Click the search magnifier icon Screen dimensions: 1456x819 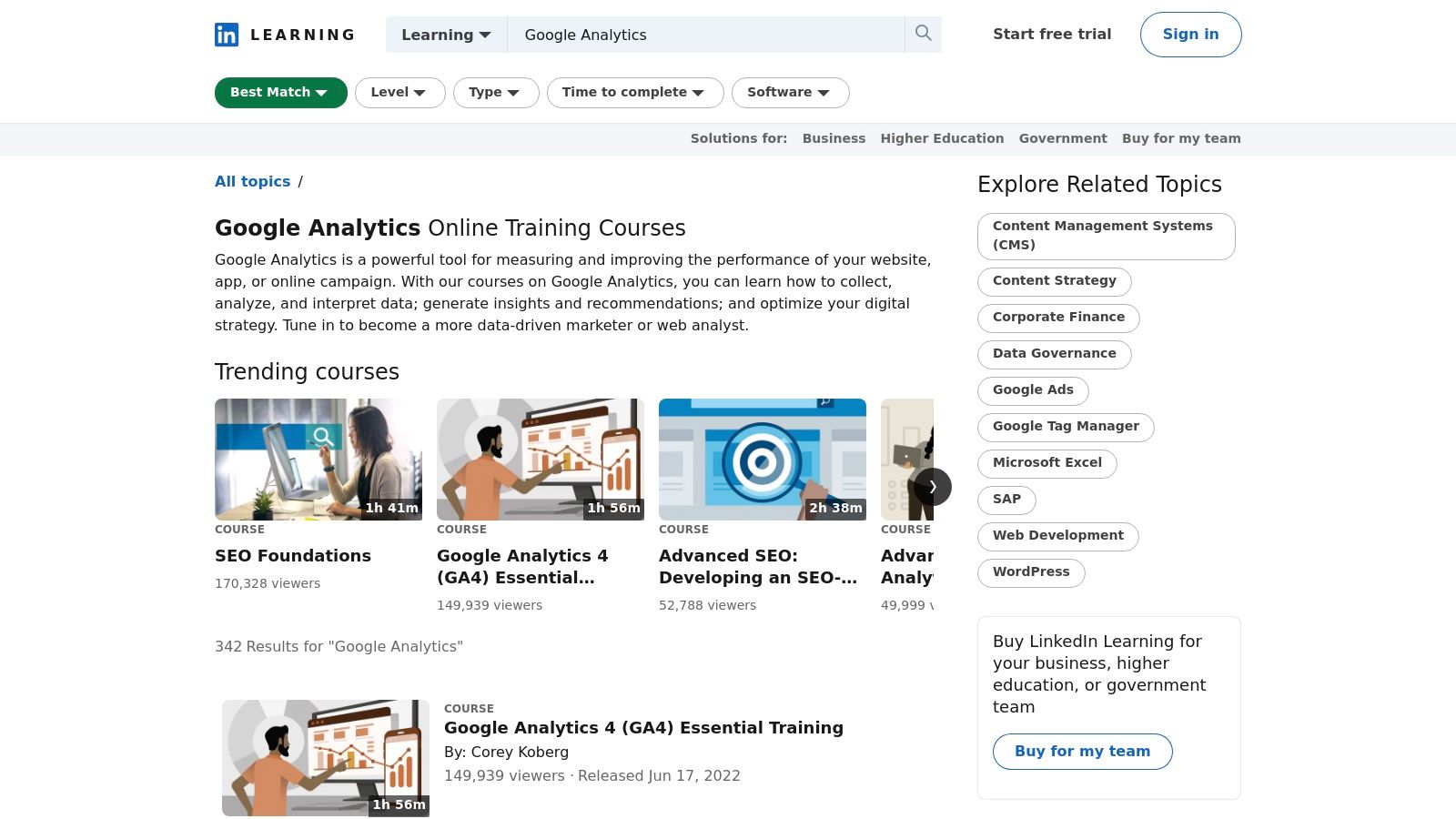pyautogui.click(x=923, y=34)
